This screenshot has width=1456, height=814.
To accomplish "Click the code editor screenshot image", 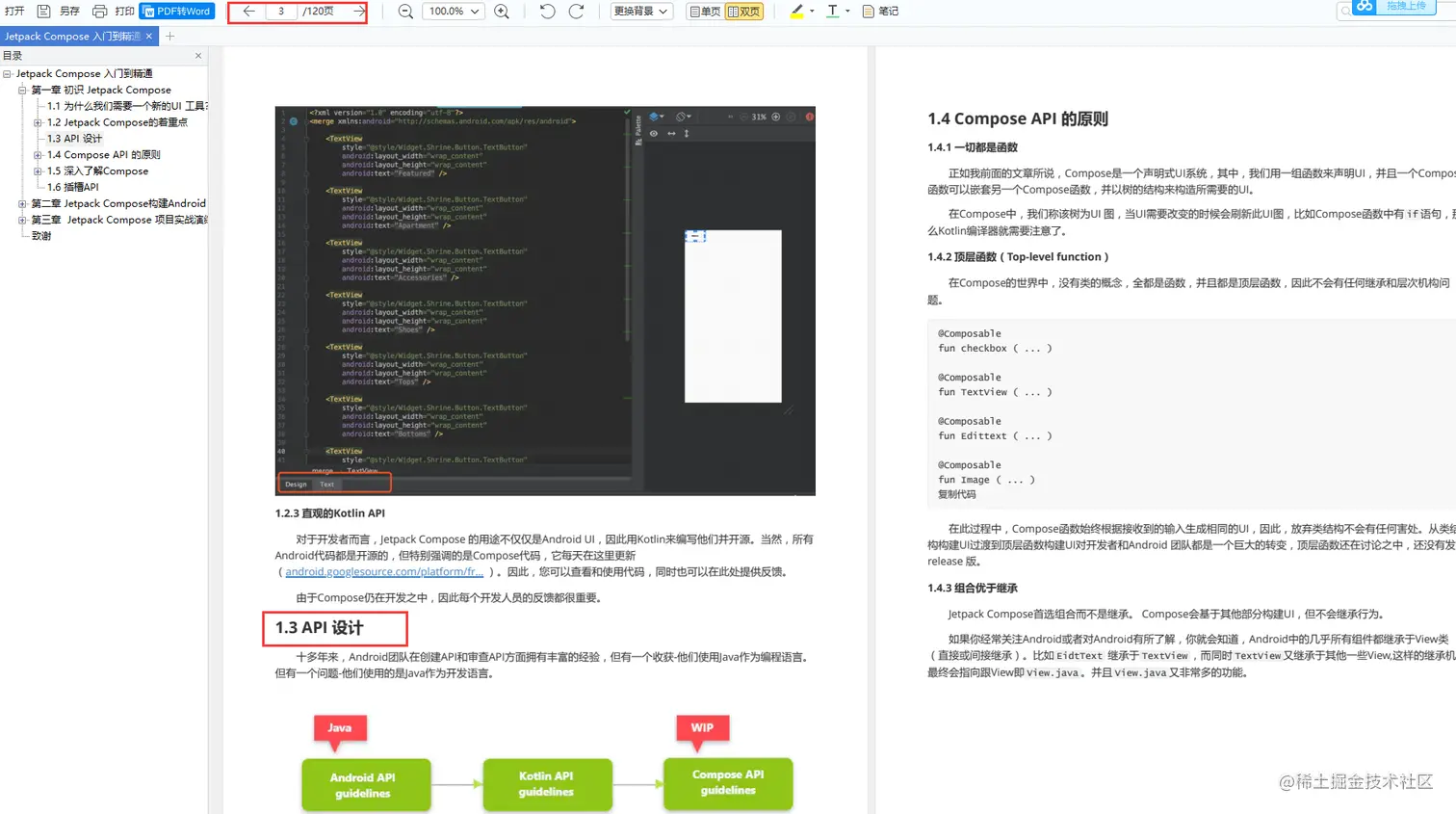I will point(545,301).
